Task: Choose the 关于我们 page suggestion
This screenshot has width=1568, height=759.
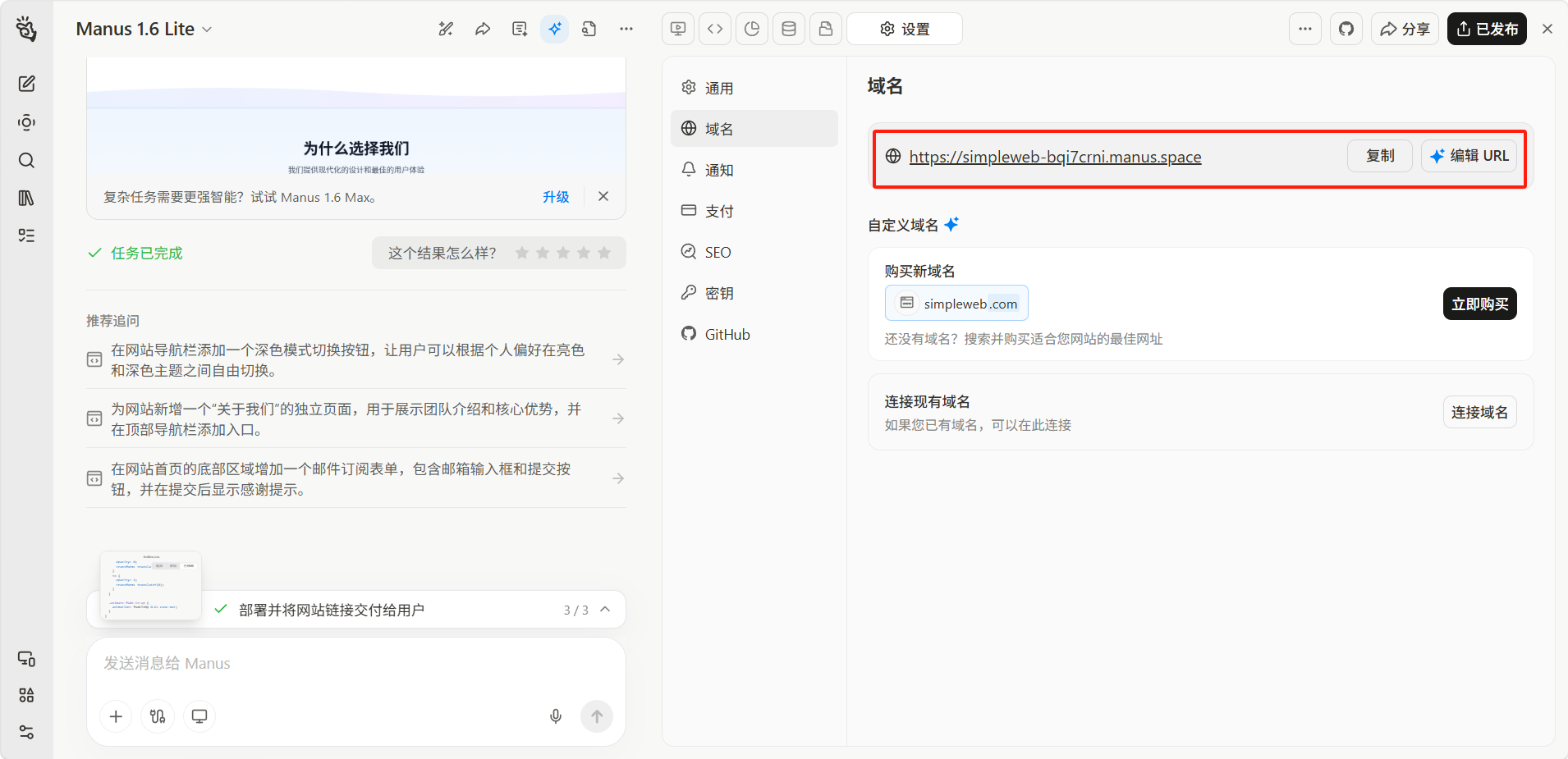Action: (x=356, y=418)
